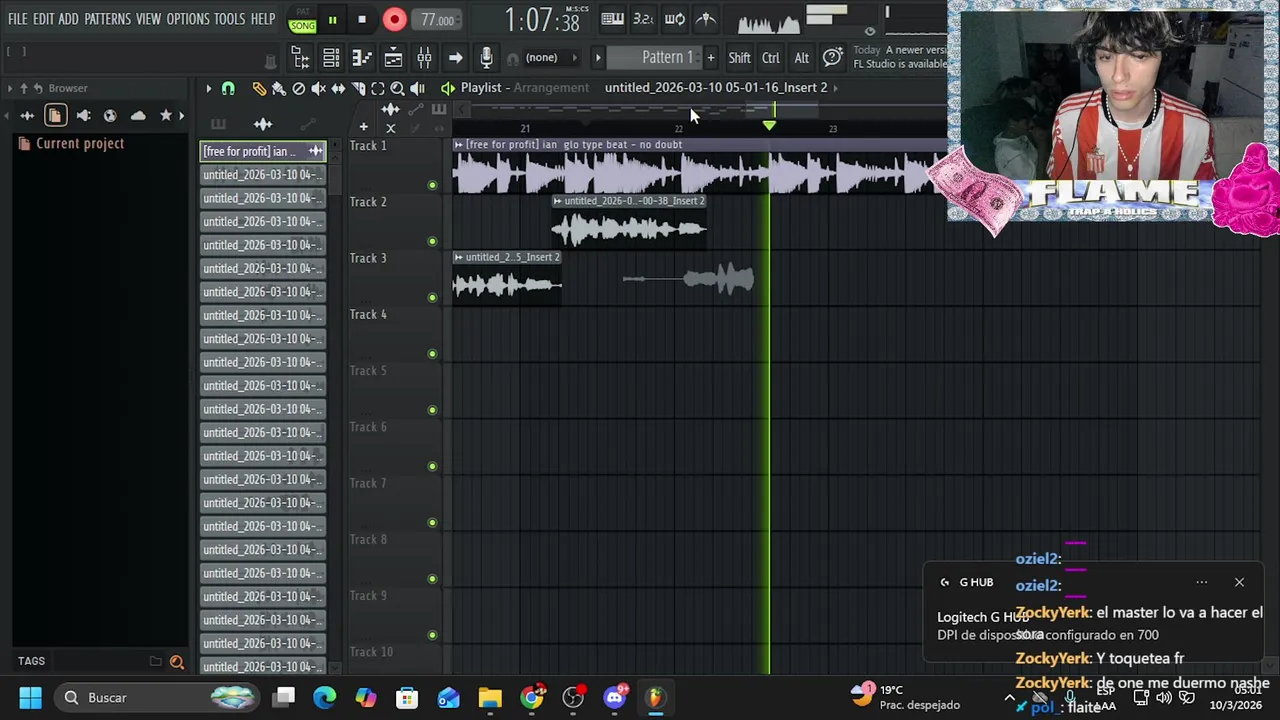This screenshot has width=1280, height=720.
Task: Select the '[free for profit] ian' picker item
Action: tap(263, 151)
